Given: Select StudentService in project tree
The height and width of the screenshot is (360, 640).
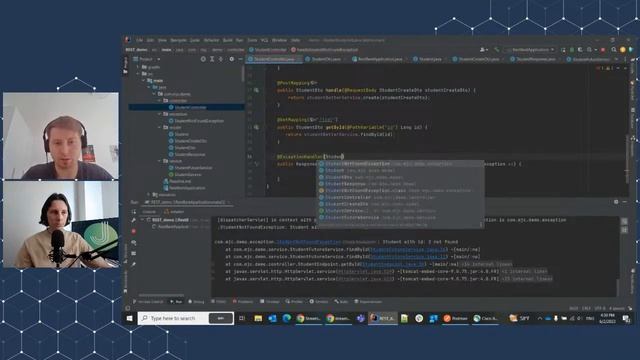Looking at the screenshot, I should point(185,174).
